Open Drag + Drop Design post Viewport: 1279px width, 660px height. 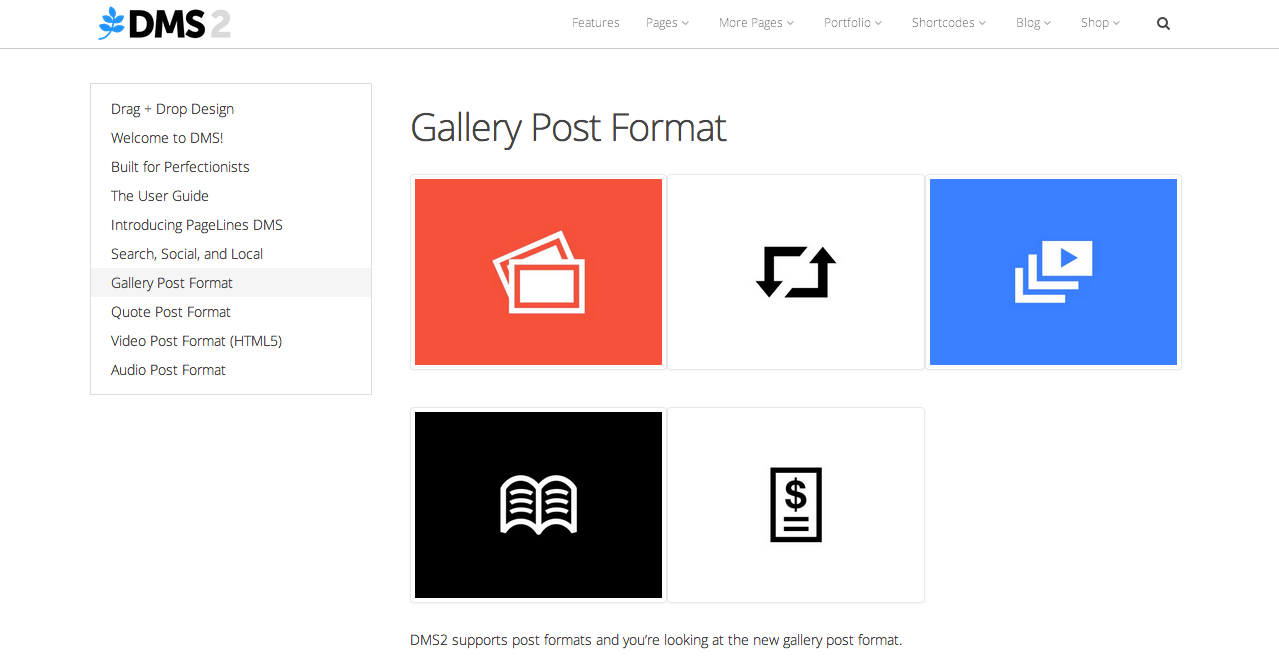pos(172,109)
